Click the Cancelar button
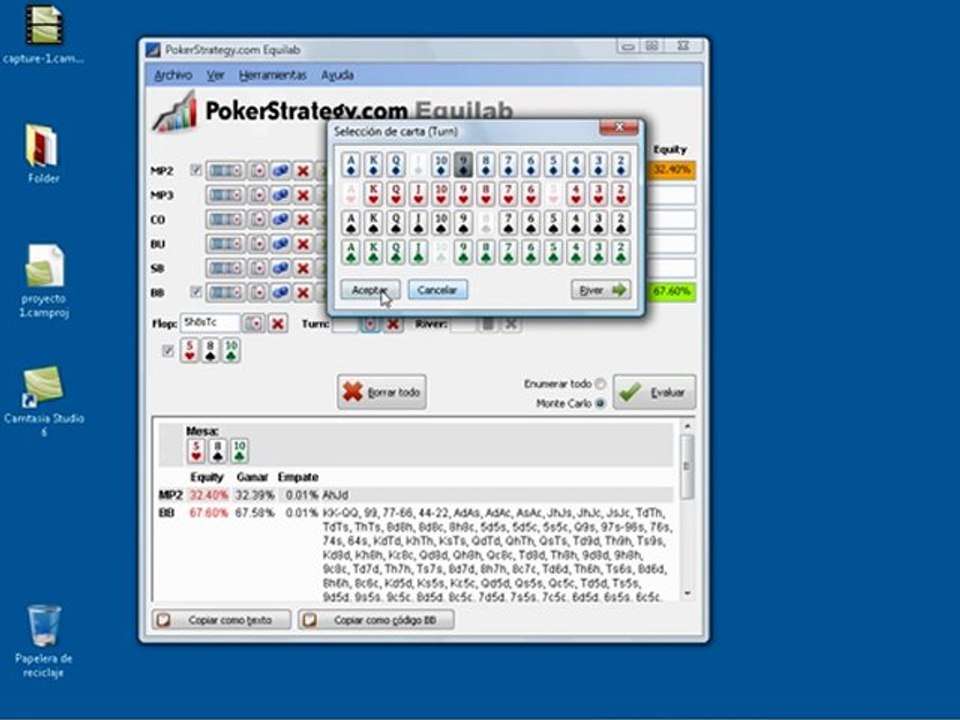The height and width of the screenshot is (720, 960). click(438, 290)
